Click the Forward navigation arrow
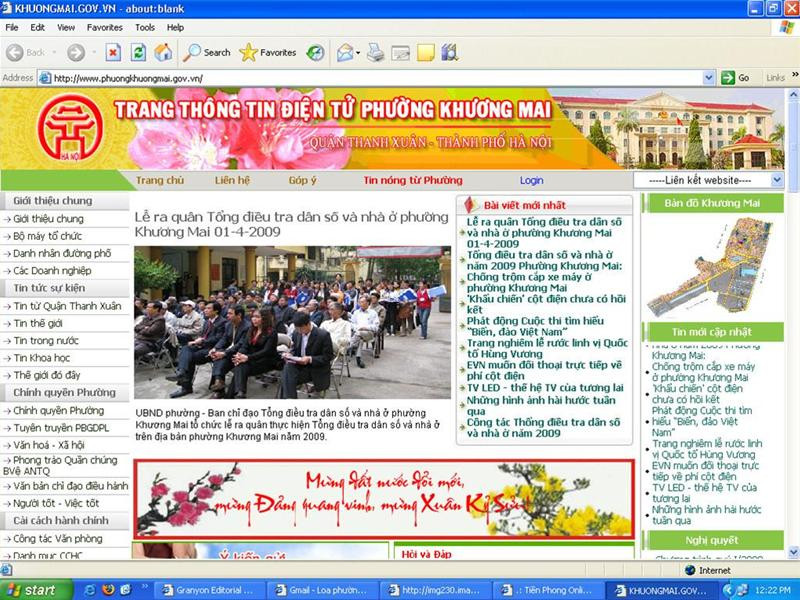The image size is (800, 600). pos(76,52)
